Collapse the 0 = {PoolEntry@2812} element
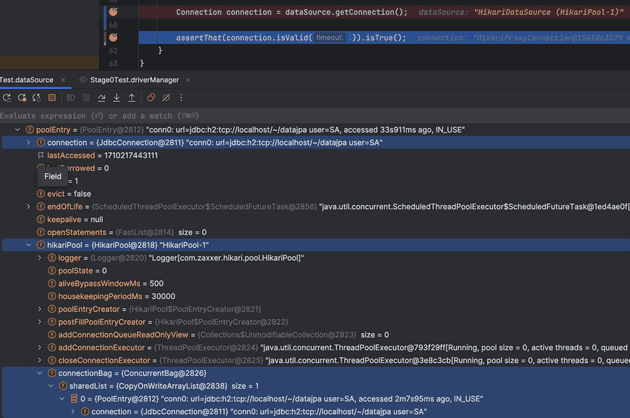Image resolution: width=630 pixels, height=418 pixels. click(x=62, y=399)
